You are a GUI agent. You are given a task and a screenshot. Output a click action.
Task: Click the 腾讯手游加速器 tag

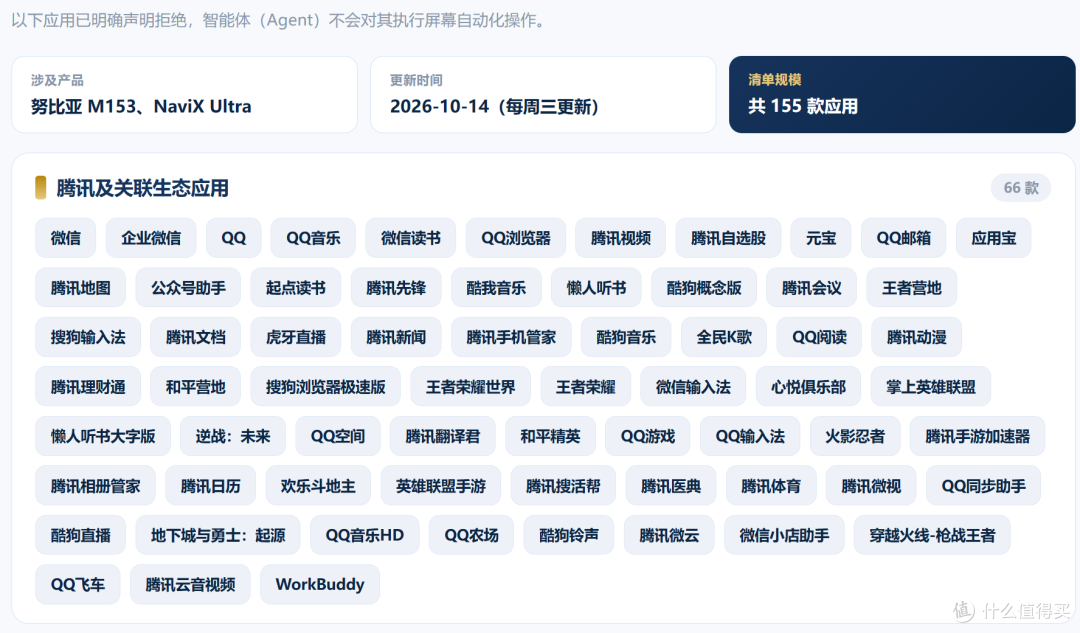coord(977,437)
